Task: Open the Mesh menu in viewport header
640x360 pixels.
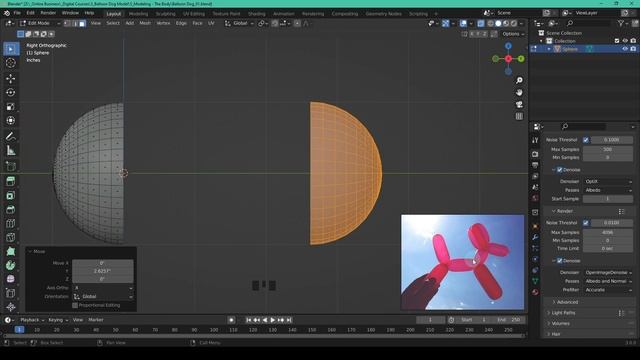Action: click(x=145, y=23)
